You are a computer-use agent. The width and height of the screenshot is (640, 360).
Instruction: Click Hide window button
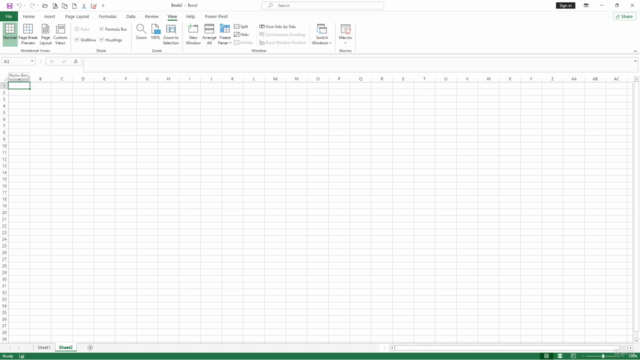[241, 35]
